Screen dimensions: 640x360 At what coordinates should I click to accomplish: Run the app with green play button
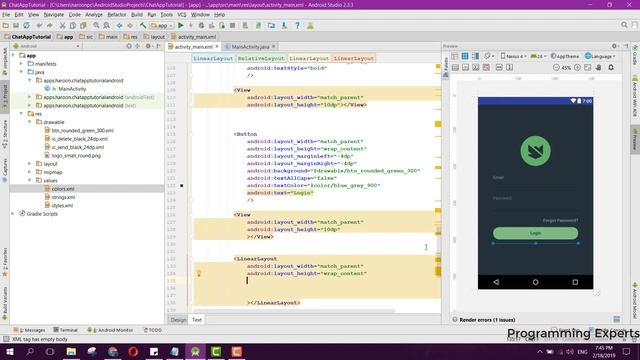pos(180,25)
